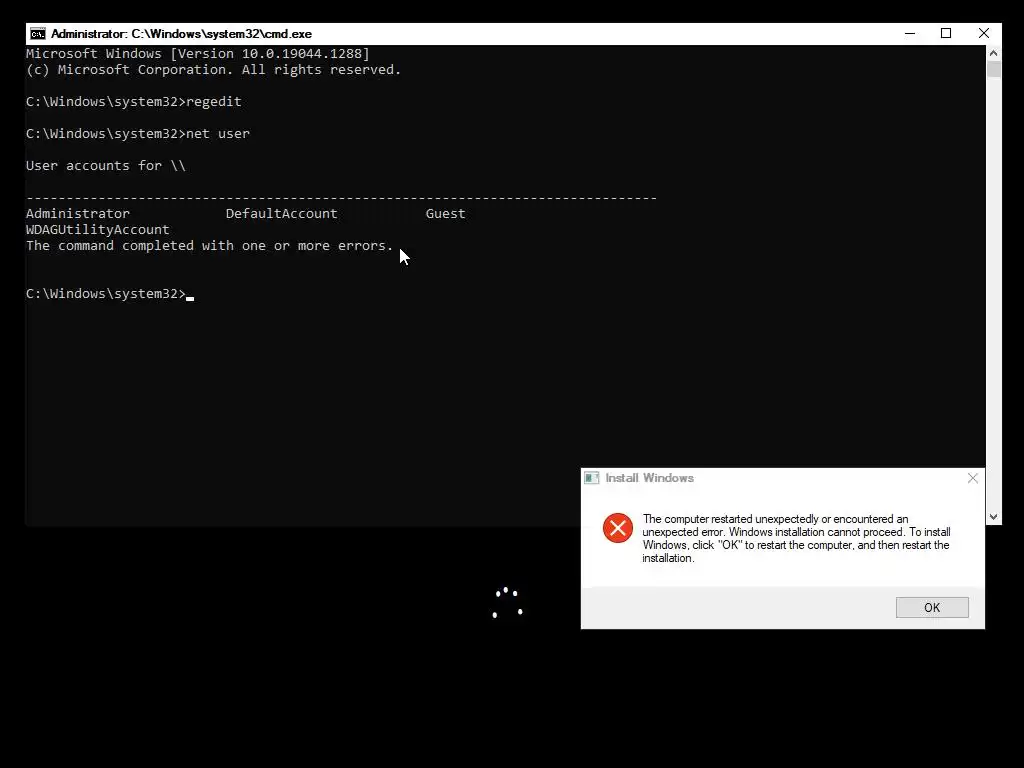Click the 'regedit' command text

pos(214,101)
